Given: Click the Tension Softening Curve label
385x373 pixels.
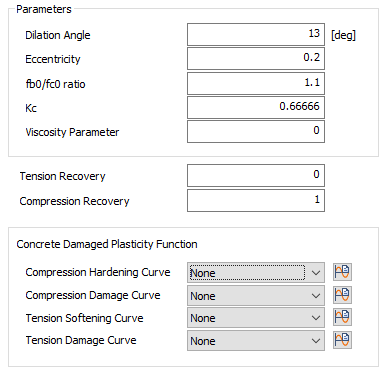Looking at the screenshot, I should (85, 318).
